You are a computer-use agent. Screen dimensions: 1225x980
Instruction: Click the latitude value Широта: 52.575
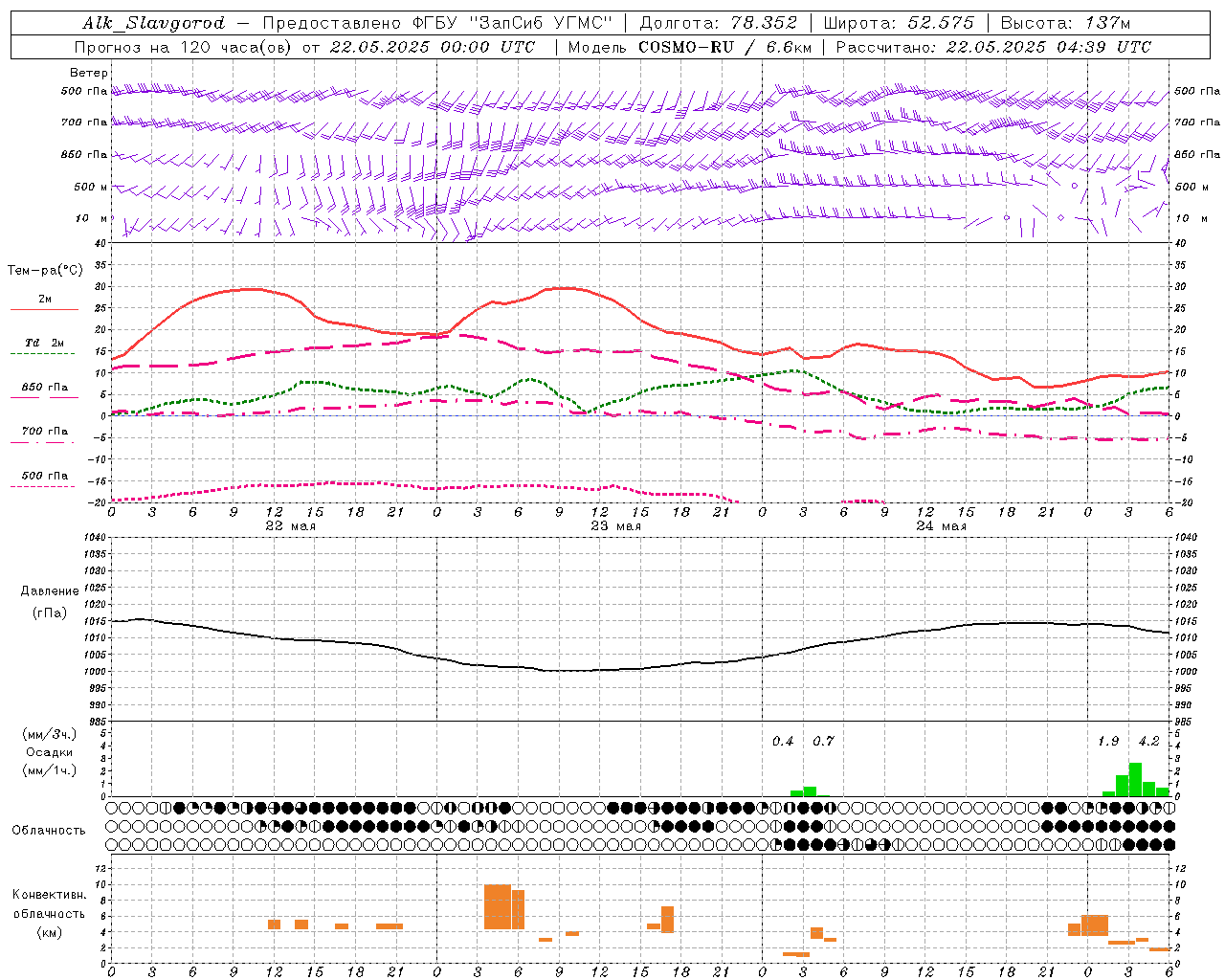899,23
